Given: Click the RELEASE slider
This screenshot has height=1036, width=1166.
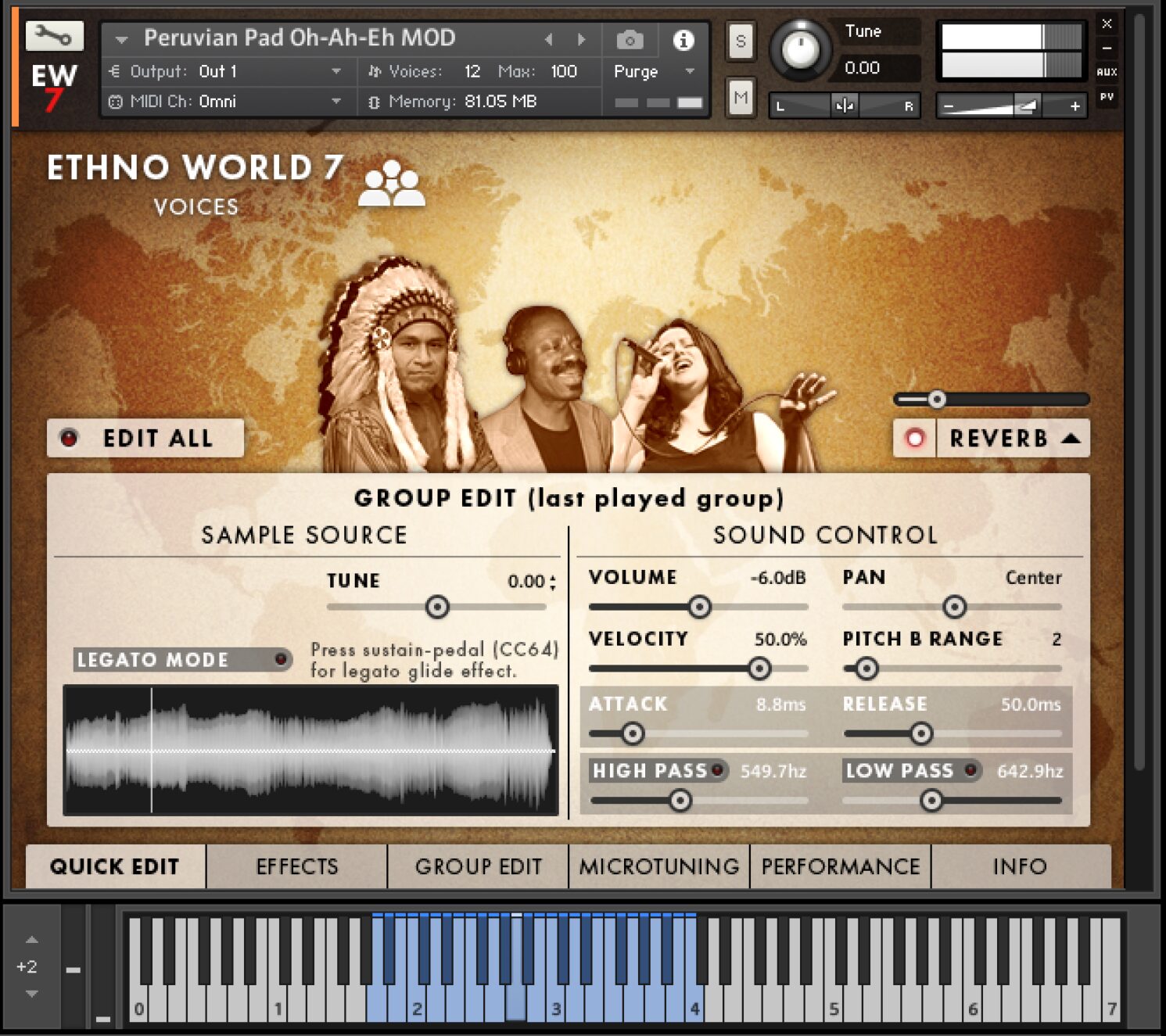Looking at the screenshot, I should pyautogui.click(x=953, y=733).
